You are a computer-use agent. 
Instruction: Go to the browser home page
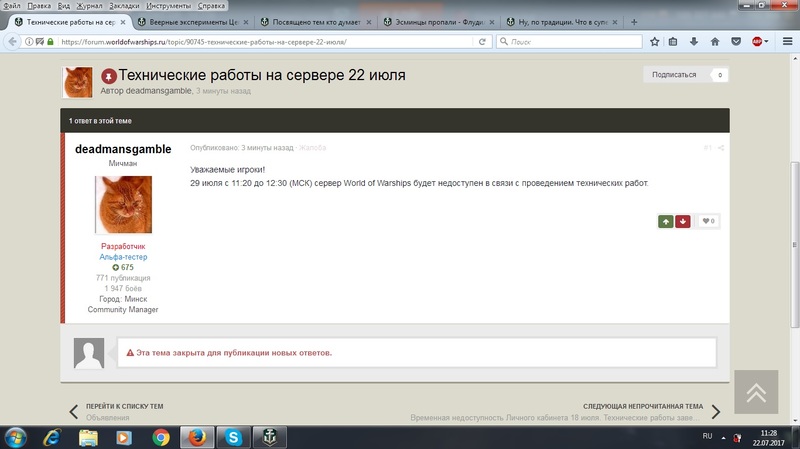click(x=715, y=41)
